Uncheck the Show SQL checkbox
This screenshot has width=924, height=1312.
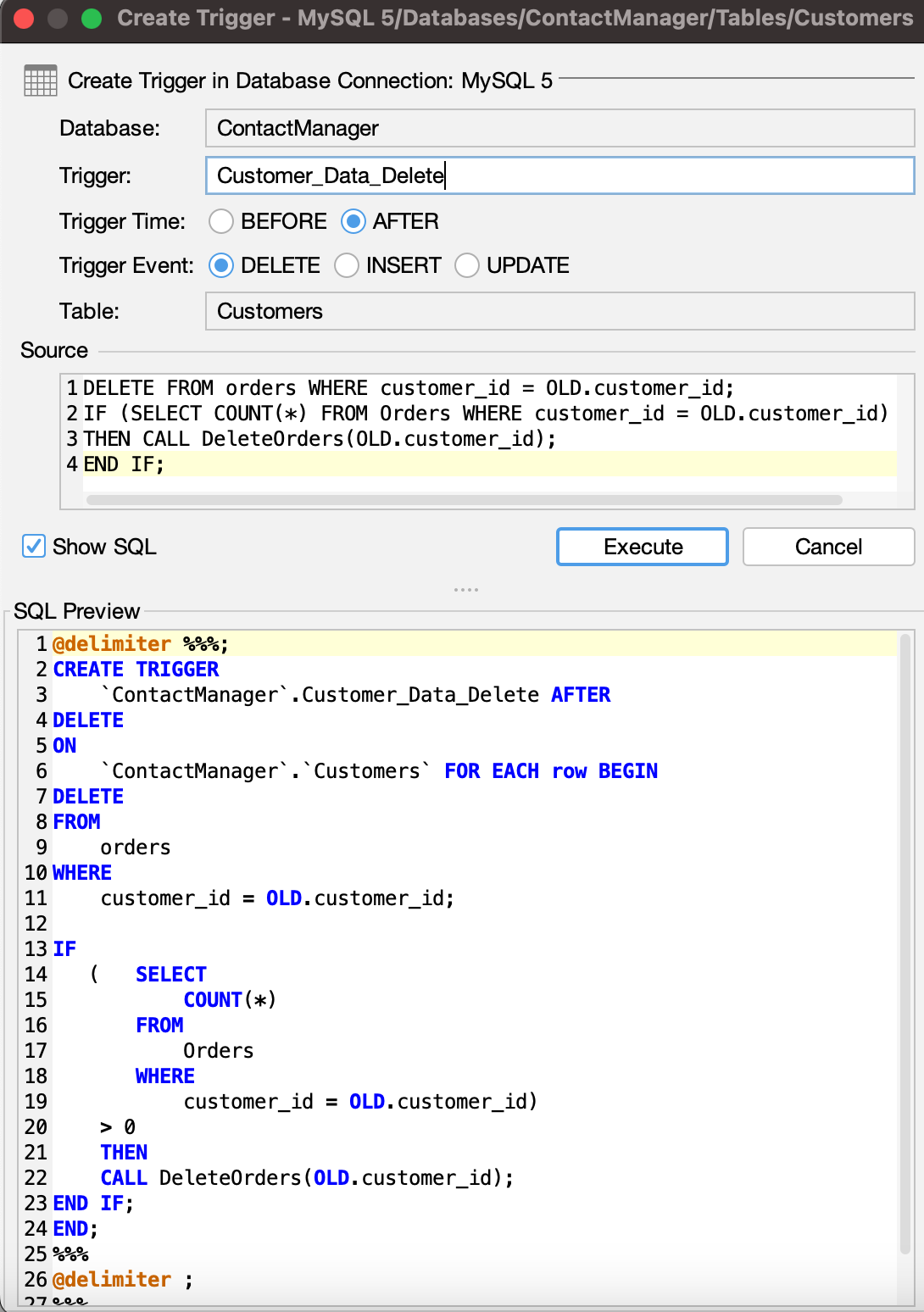[x=34, y=546]
